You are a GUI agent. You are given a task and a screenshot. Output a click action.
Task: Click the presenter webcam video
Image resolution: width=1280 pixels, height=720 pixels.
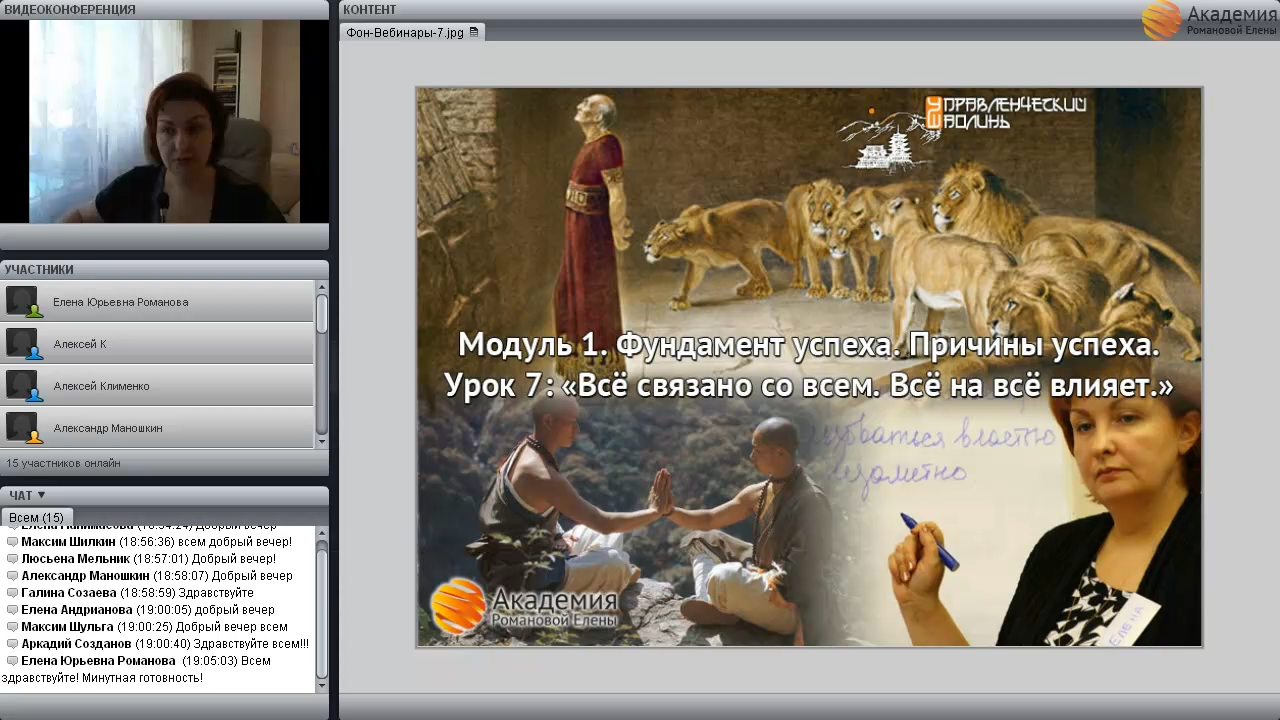164,121
